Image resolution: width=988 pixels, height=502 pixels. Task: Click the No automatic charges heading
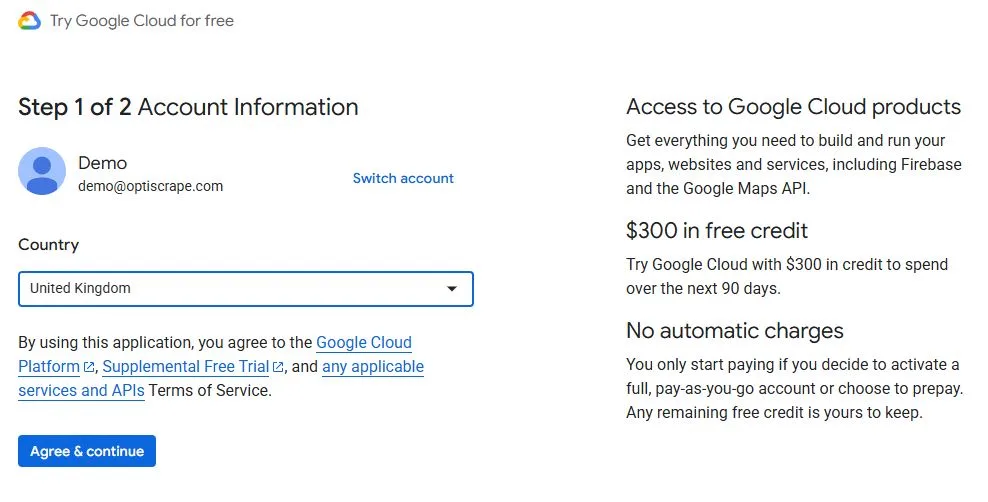(734, 331)
